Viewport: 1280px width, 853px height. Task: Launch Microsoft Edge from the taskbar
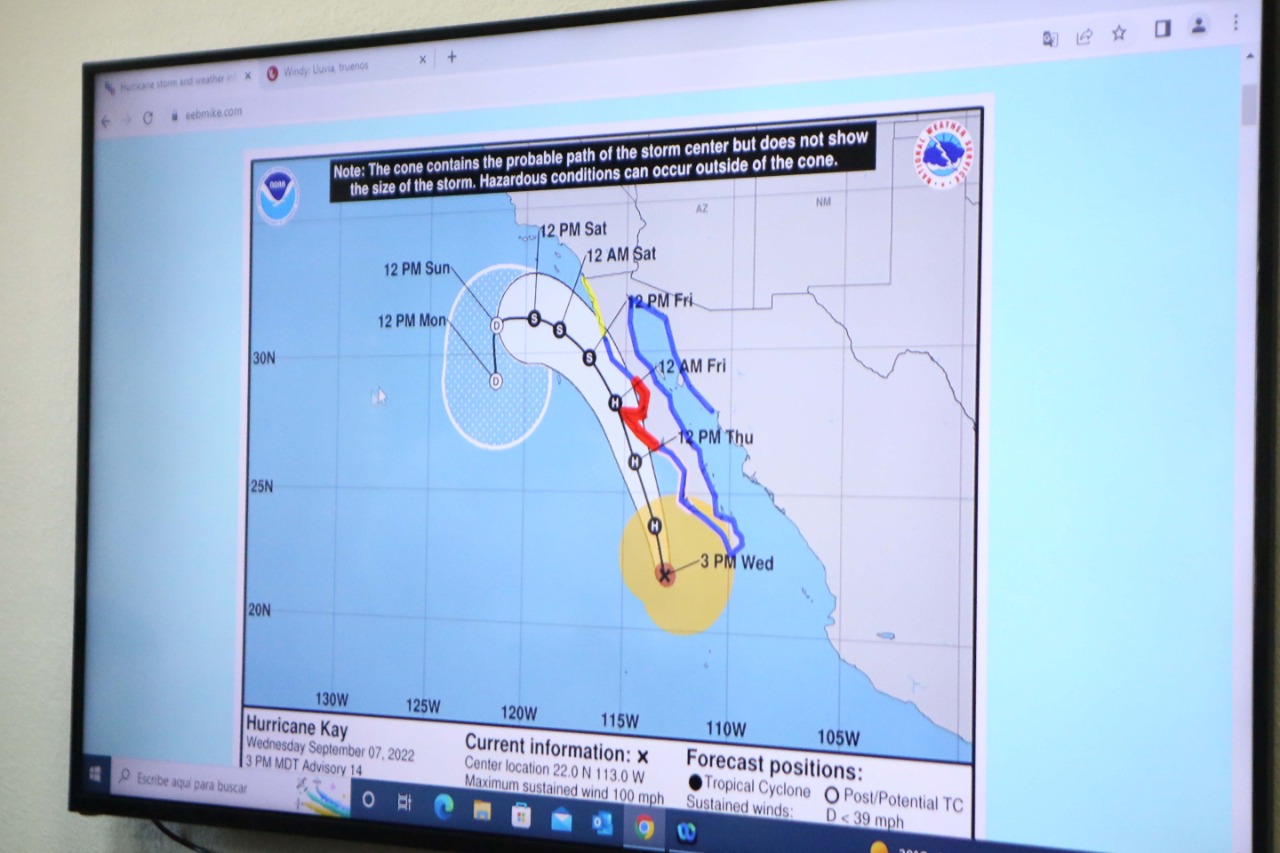point(443,807)
